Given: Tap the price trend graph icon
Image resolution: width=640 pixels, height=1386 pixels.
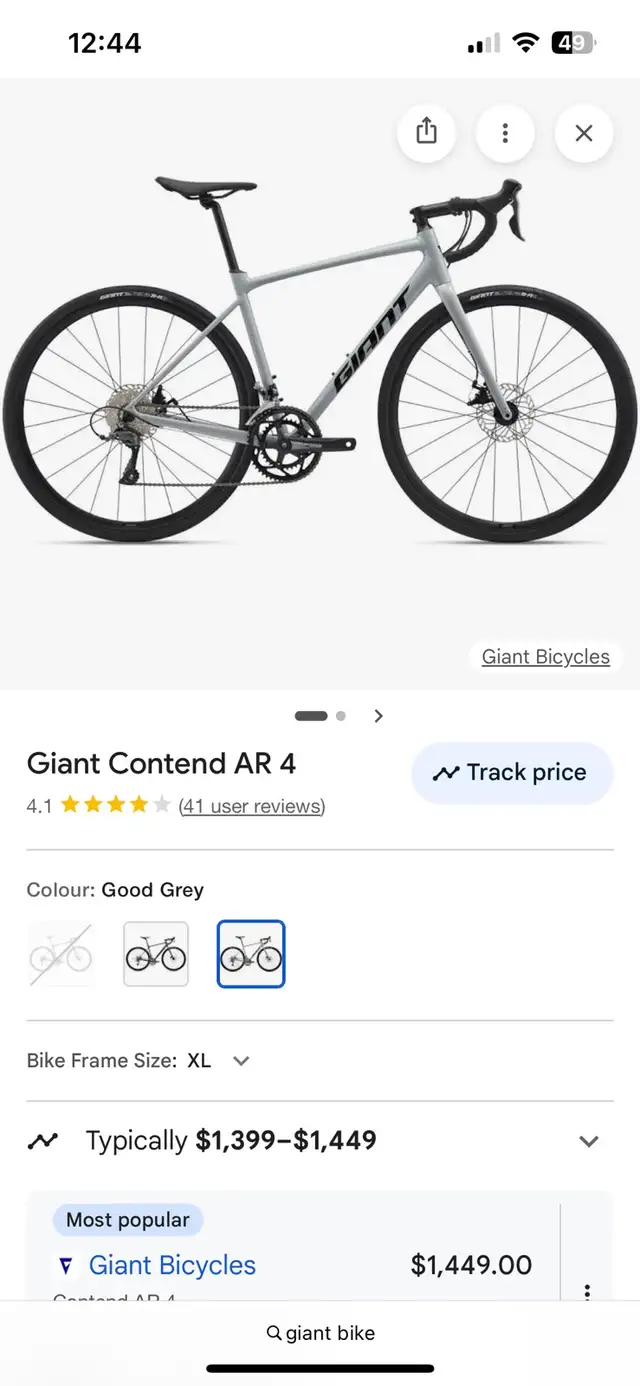Looking at the screenshot, I should pos(43,1141).
